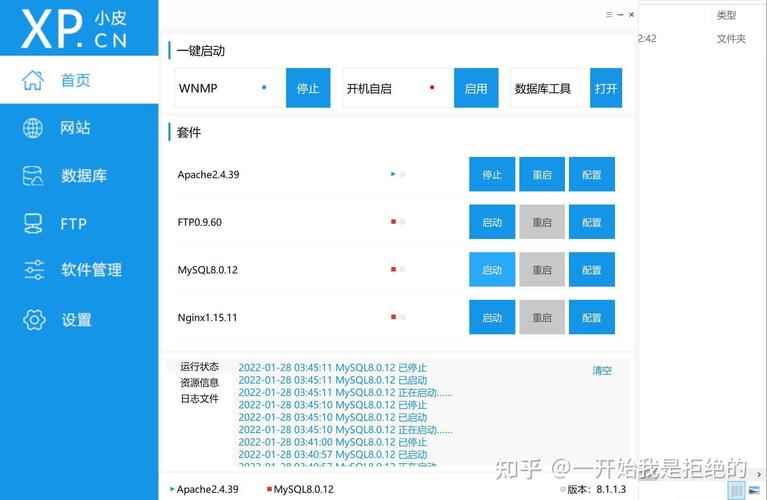This screenshot has width=767, height=500.
Task: Click log line 03:45:11 MySQL8.0.12 已停止
Action: tap(333, 368)
